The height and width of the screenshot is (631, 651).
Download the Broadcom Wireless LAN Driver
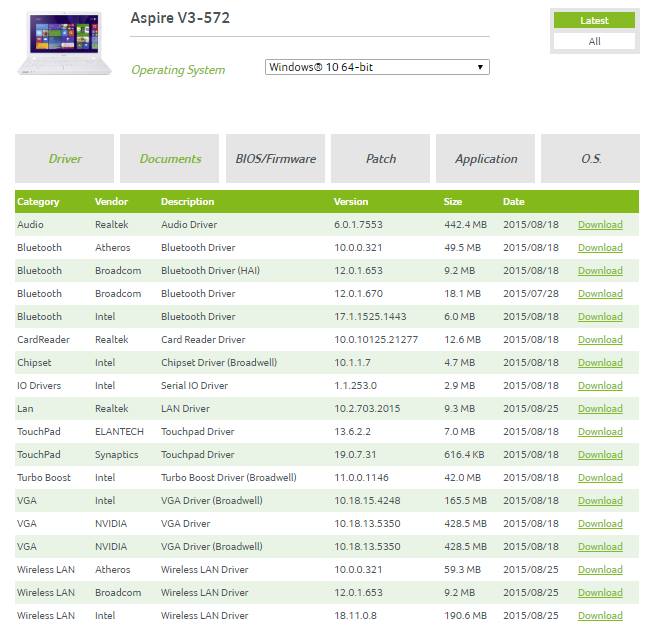[600, 593]
